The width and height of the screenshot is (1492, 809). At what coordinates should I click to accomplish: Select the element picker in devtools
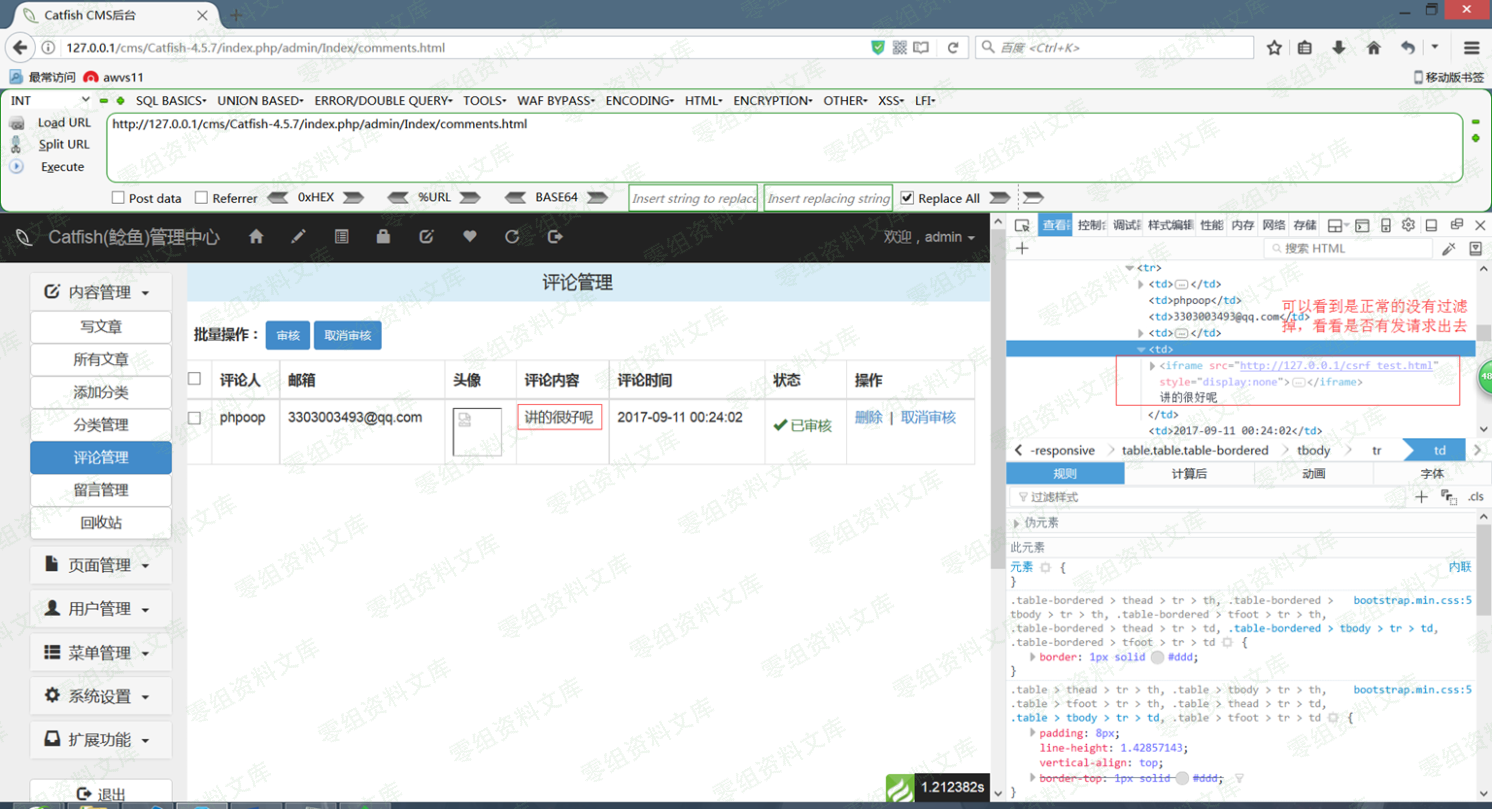(x=1024, y=227)
